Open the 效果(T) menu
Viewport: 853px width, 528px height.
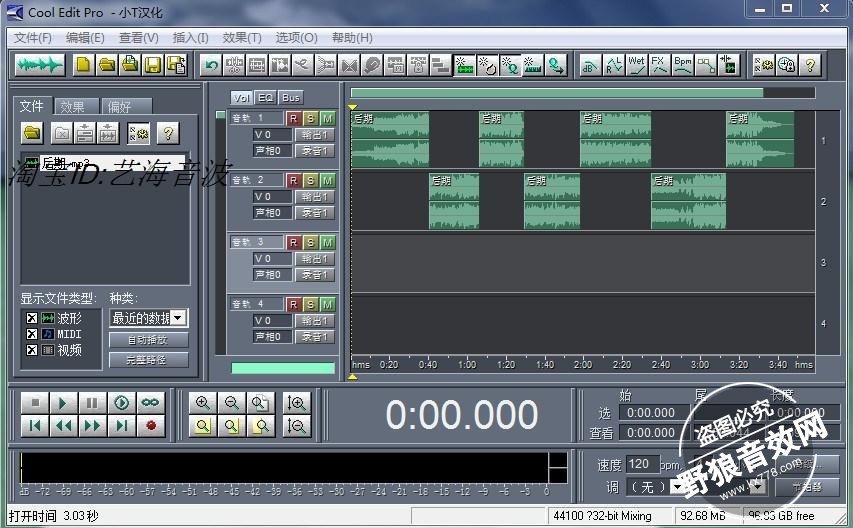tap(242, 38)
